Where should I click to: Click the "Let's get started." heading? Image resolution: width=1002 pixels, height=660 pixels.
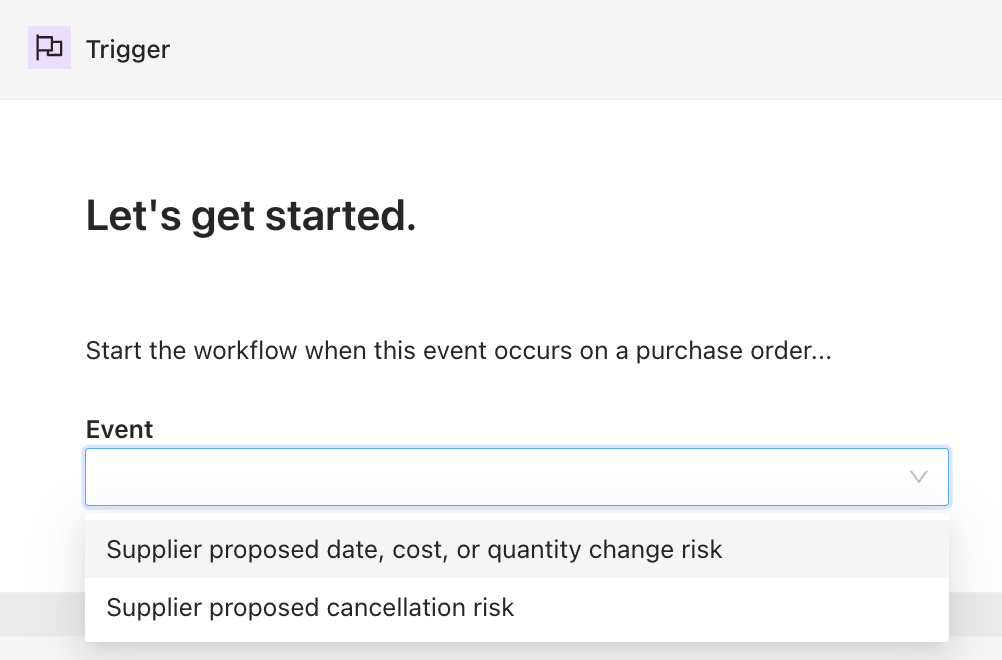(251, 216)
